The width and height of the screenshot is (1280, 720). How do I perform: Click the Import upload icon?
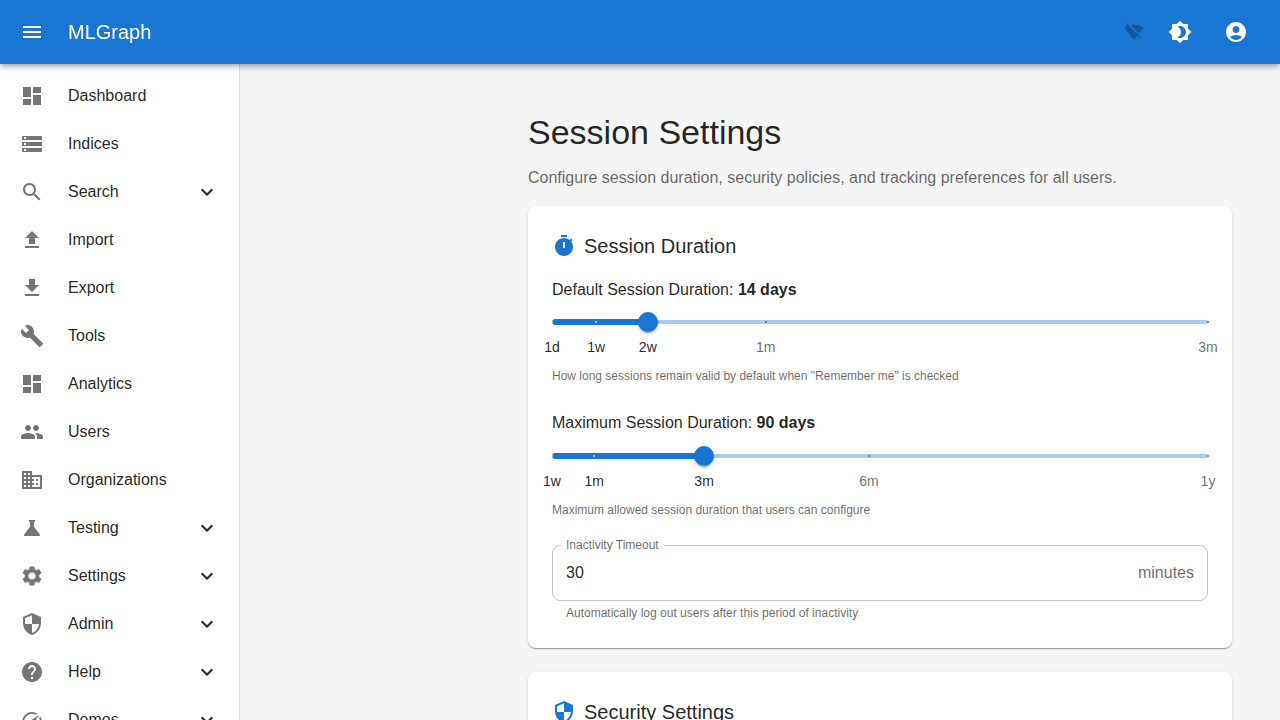click(x=32, y=239)
